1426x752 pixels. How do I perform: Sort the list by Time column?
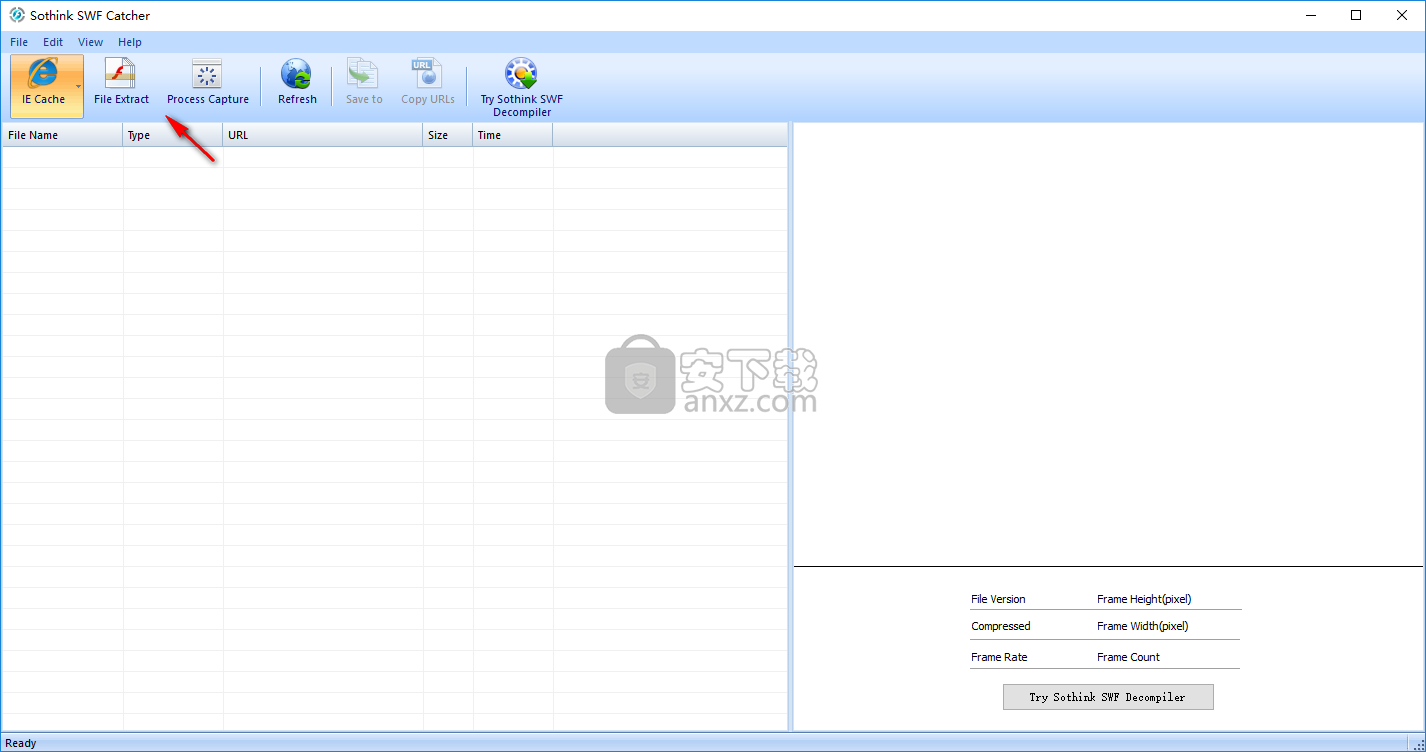pyautogui.click(x=513, y=135)
